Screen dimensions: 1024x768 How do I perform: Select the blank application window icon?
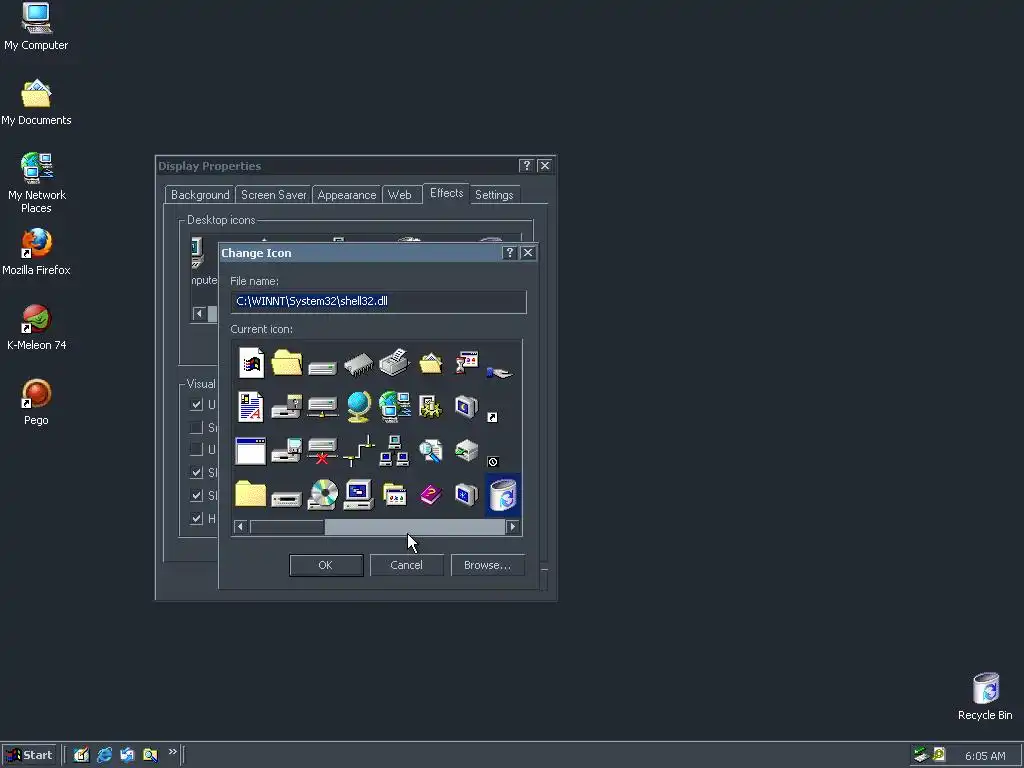tap(251, 451)
